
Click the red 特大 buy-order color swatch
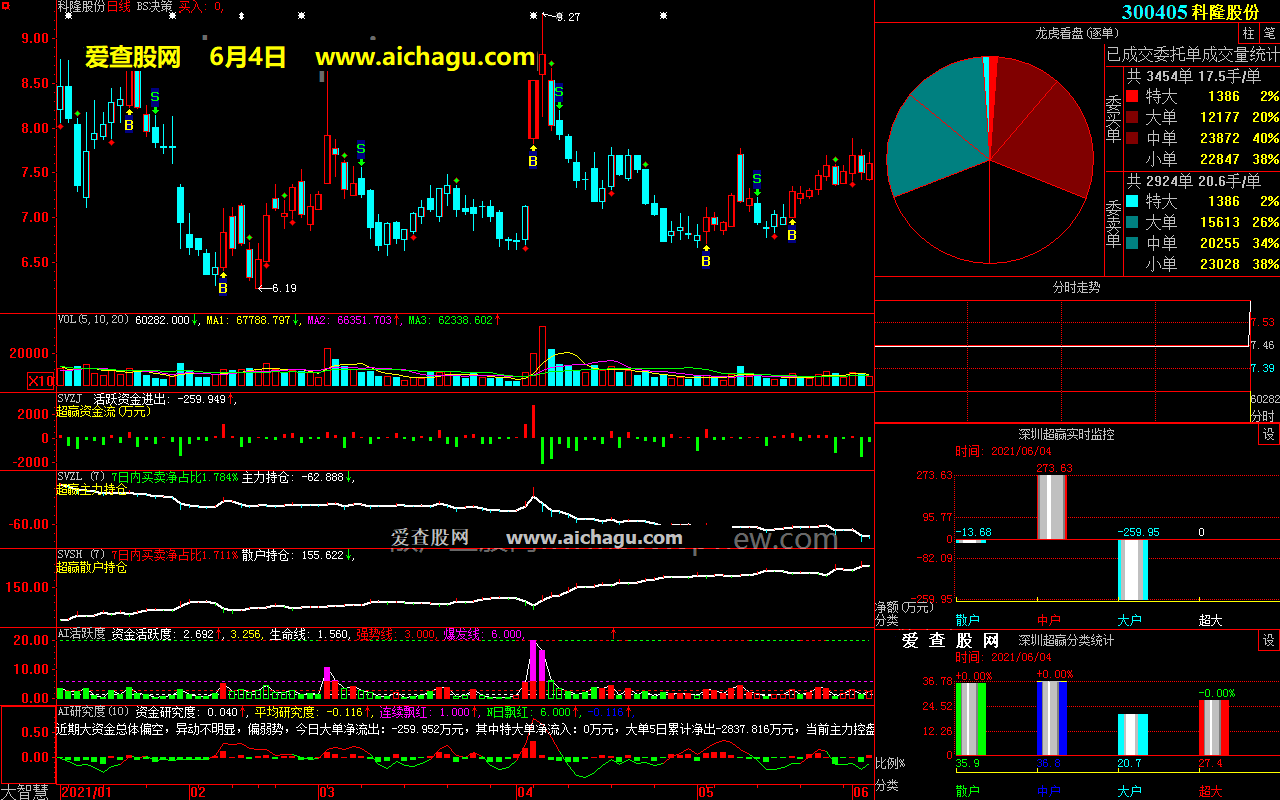1132,97
